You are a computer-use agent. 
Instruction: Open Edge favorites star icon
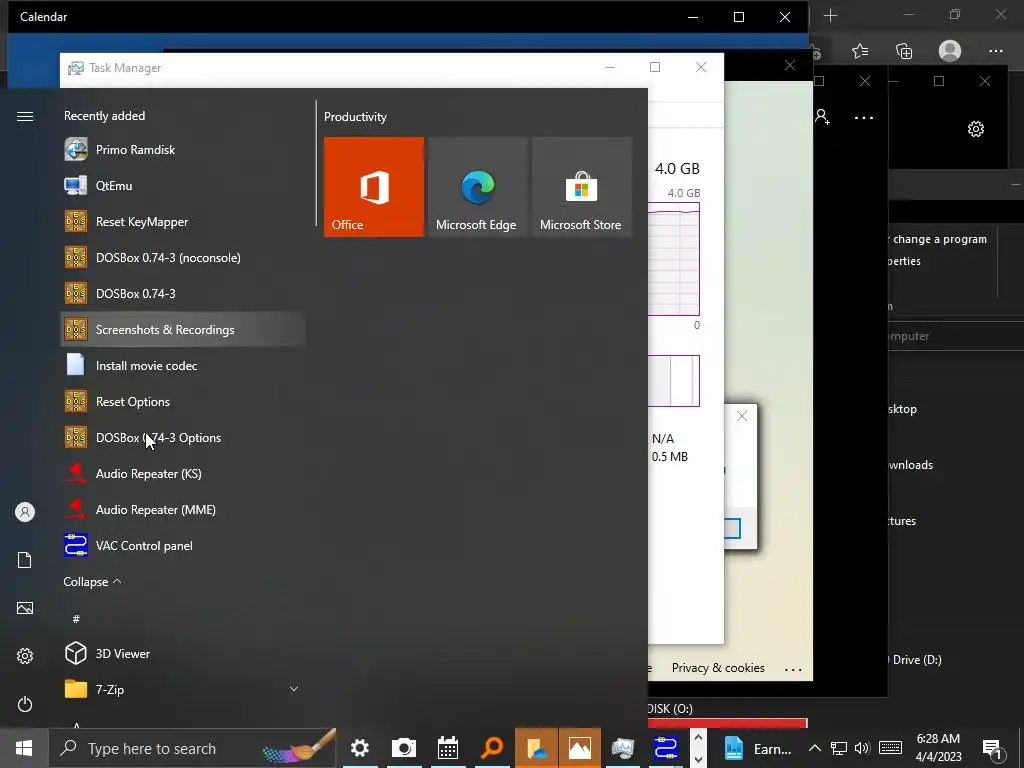pyautogui.click(x=860, y=51)
